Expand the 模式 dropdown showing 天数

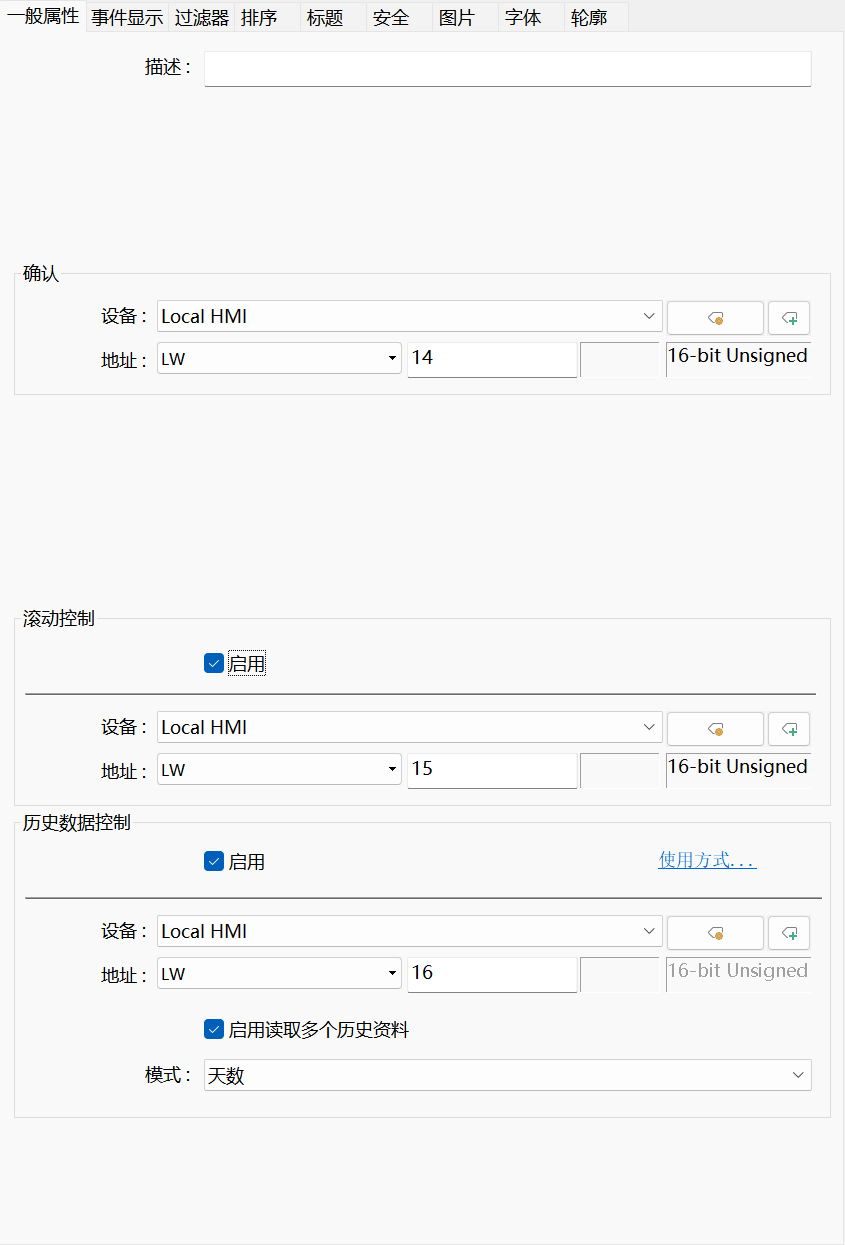coord(508,1075)
